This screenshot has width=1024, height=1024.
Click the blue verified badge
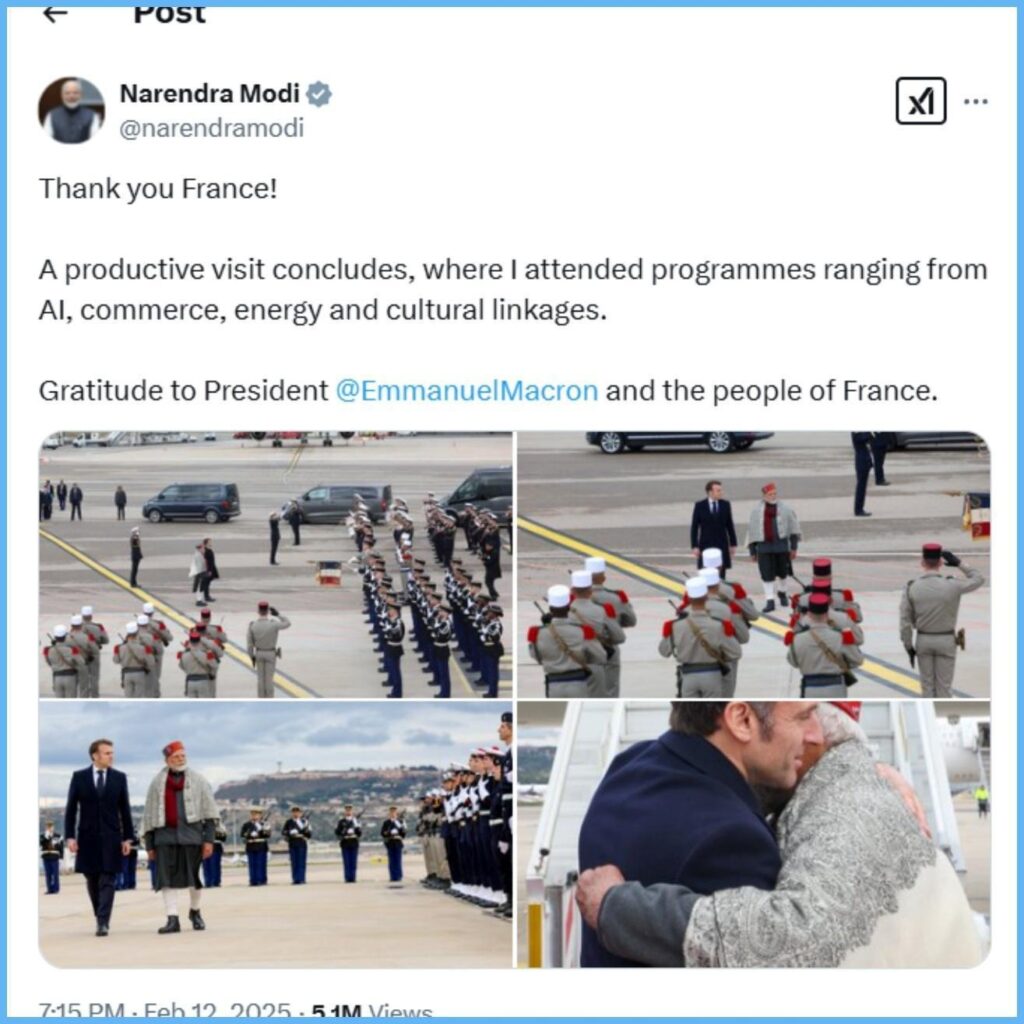[x=319, y=95]
